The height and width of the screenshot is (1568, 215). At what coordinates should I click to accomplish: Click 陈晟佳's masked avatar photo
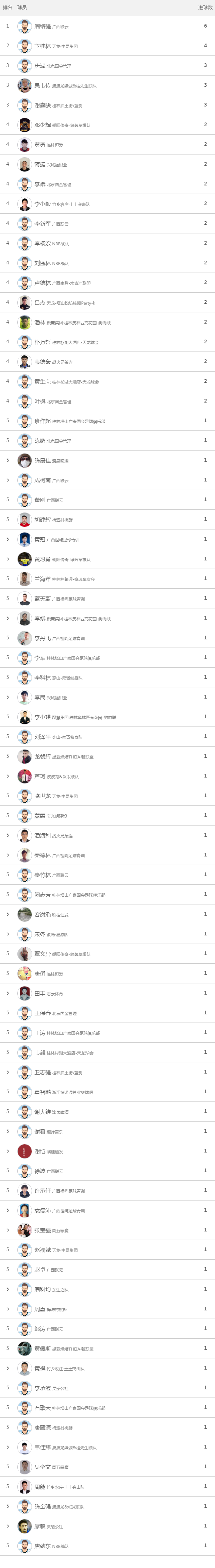click(x=24, y=461)
